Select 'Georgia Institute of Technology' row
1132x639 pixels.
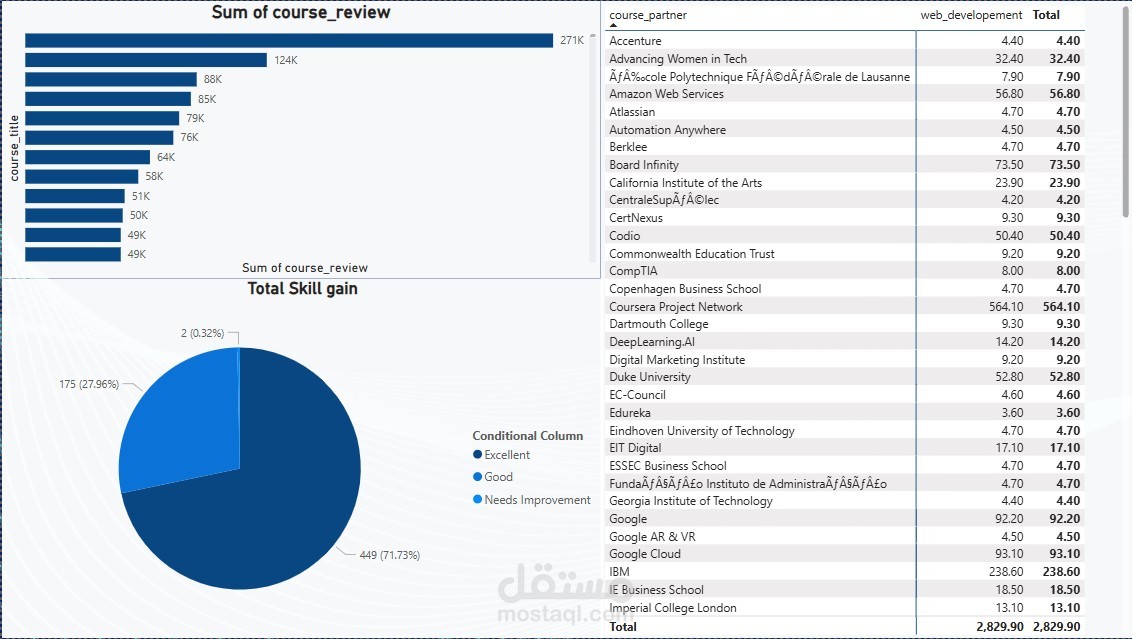844,501
